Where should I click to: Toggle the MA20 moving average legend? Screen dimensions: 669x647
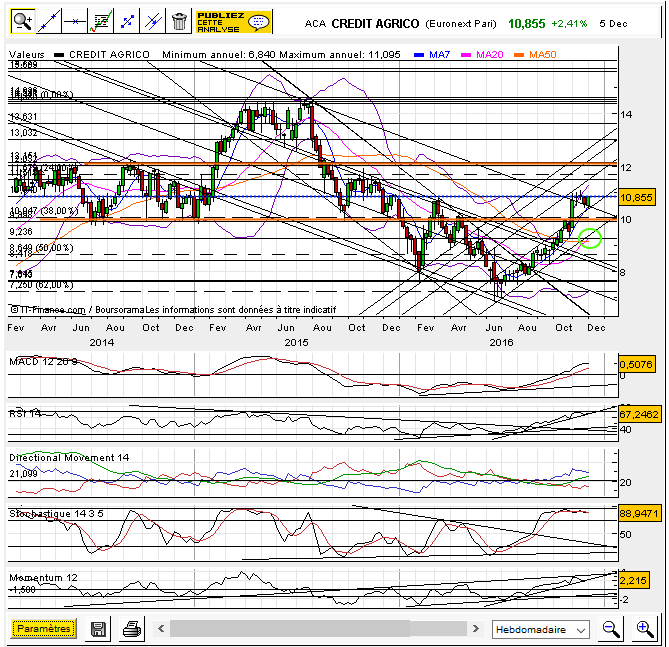click(x=487, y=54)
